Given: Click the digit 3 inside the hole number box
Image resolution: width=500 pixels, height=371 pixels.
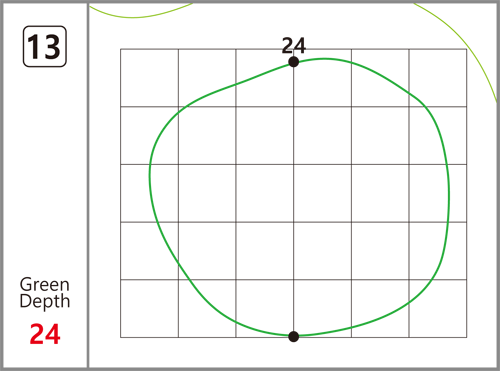Looking at the screenshot, I should (52, 47).
